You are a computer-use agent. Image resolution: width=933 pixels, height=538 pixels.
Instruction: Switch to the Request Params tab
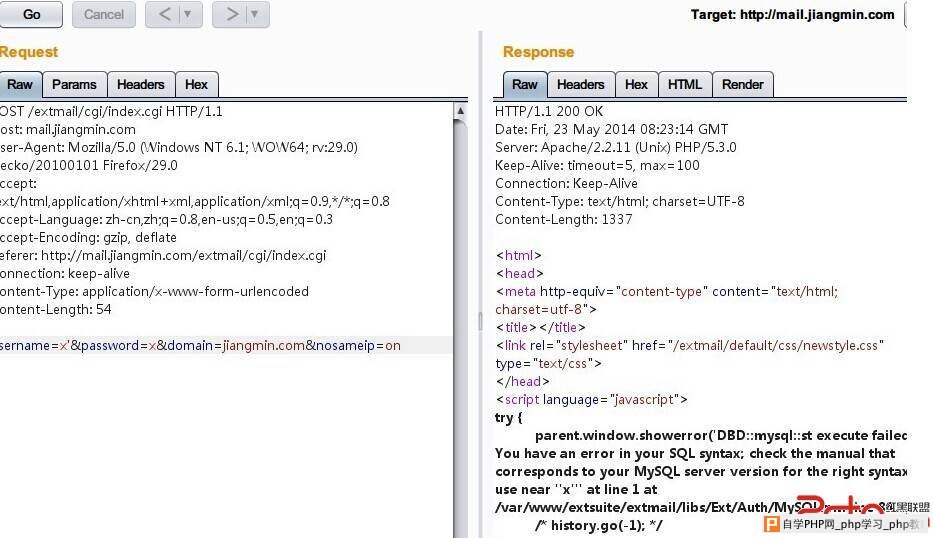point(74,85)
